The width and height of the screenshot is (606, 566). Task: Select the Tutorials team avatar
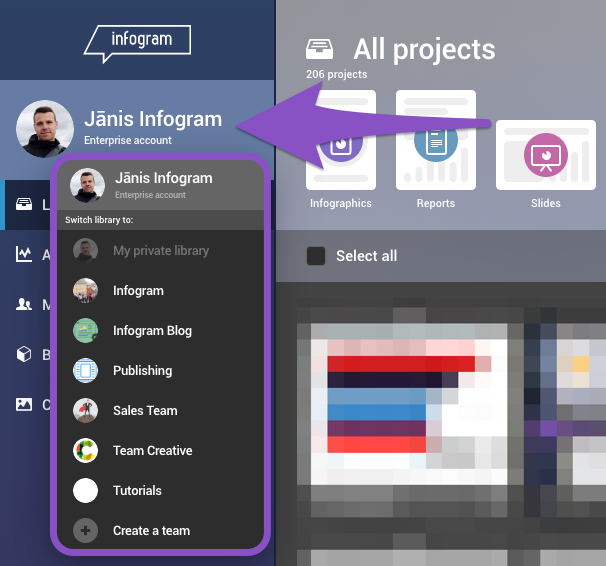[x=85, y=490]
